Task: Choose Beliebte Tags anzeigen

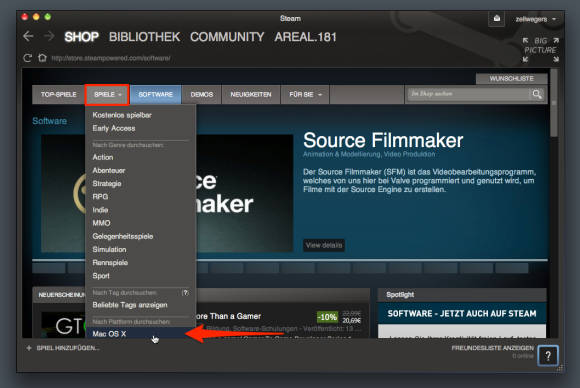Action: tap(130, 305)
